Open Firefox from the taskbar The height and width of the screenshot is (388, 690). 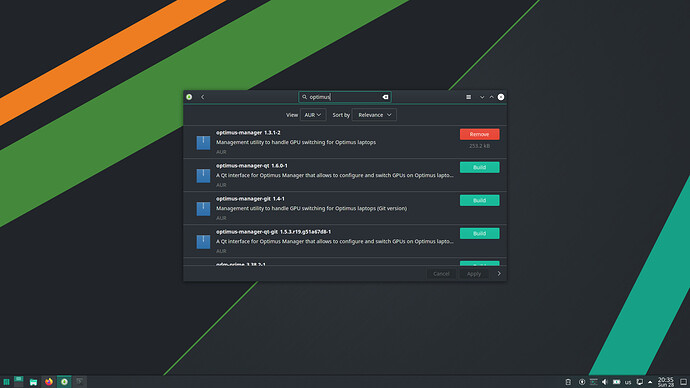click(49, 381)
